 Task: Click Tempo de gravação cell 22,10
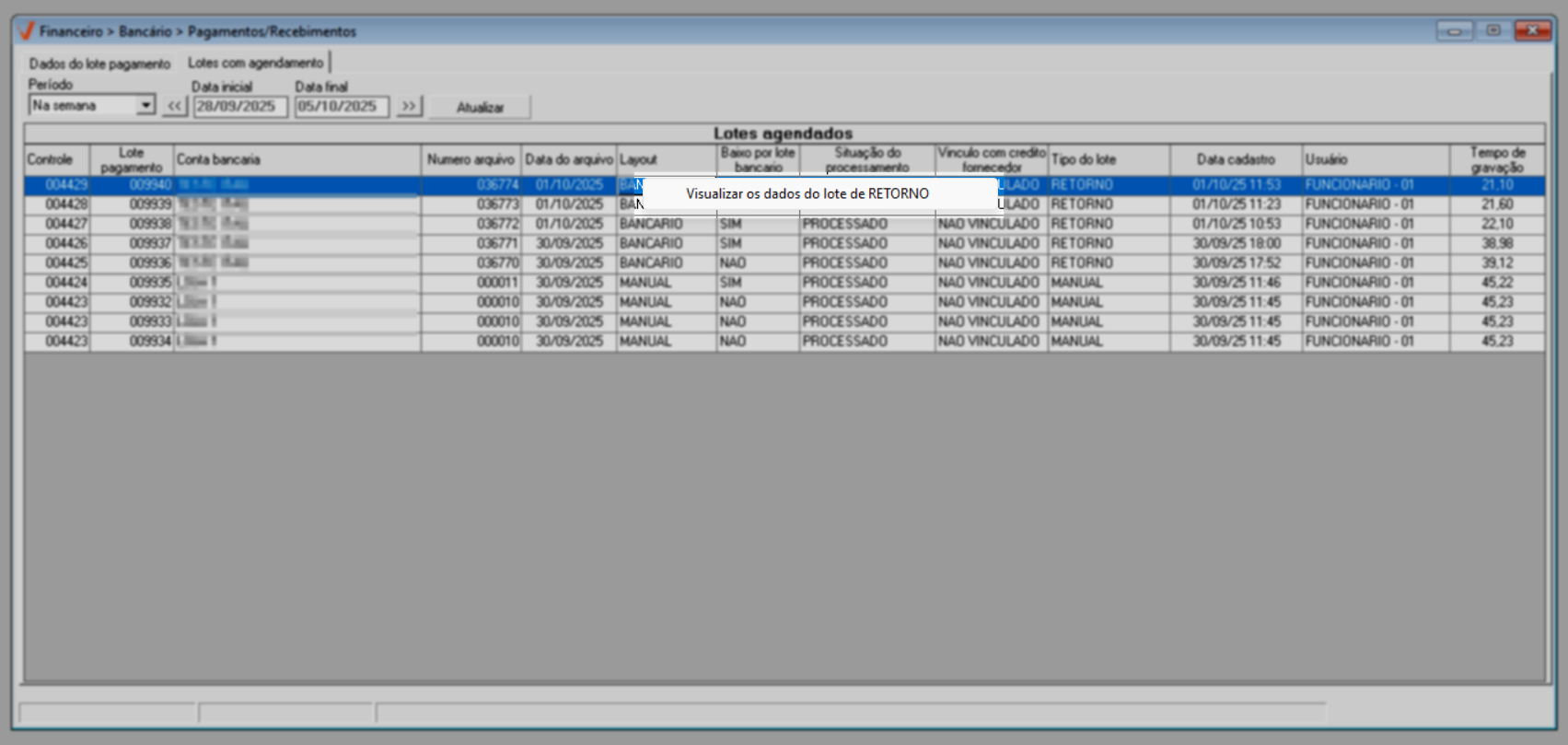click(x=1497, y=224)
